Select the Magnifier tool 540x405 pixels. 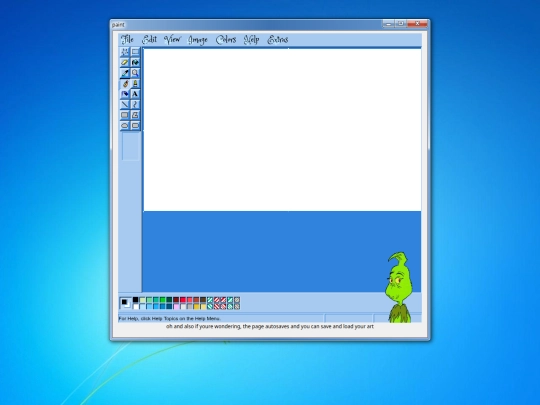click(135, 73)
